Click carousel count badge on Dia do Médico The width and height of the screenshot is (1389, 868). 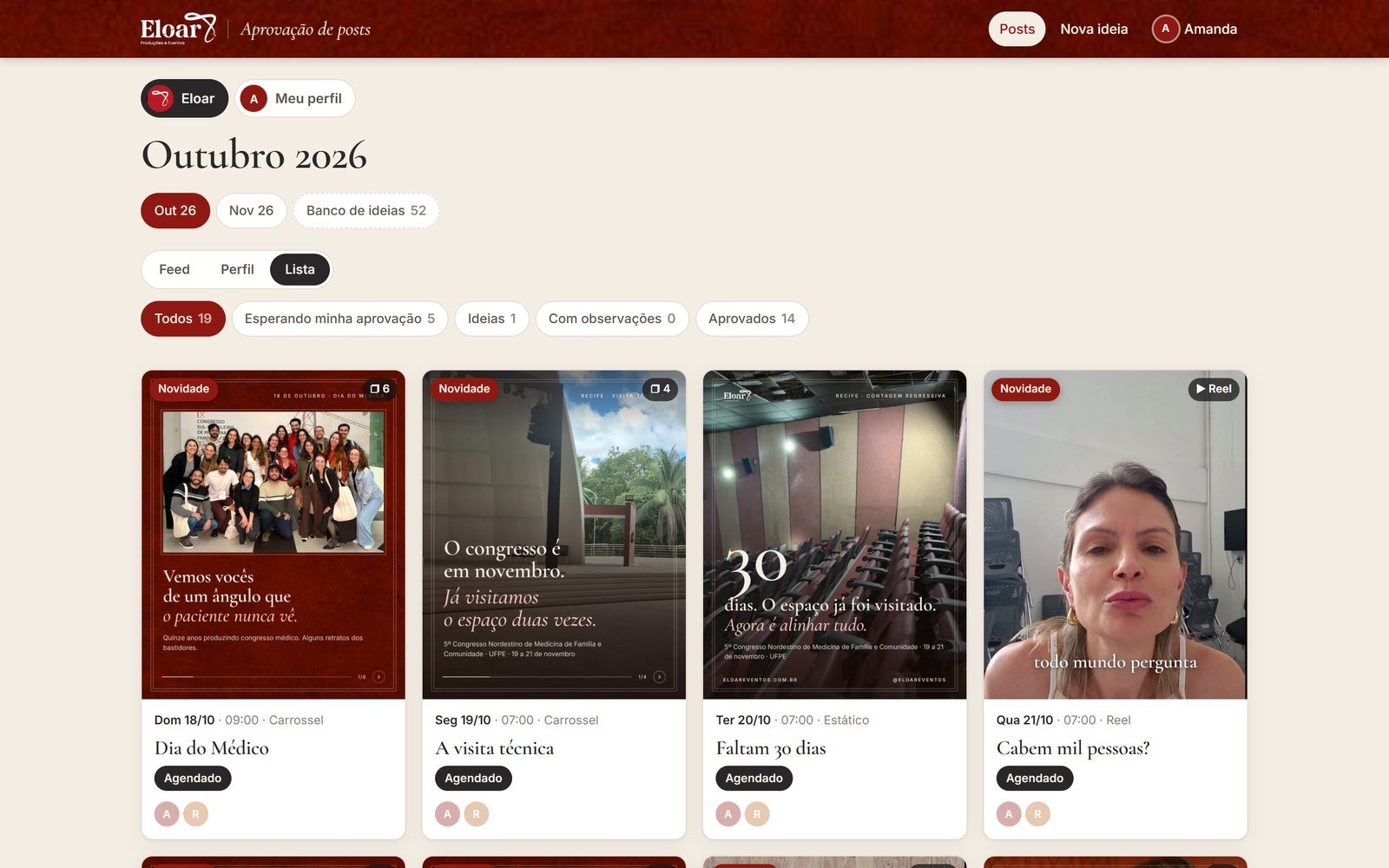380,389
